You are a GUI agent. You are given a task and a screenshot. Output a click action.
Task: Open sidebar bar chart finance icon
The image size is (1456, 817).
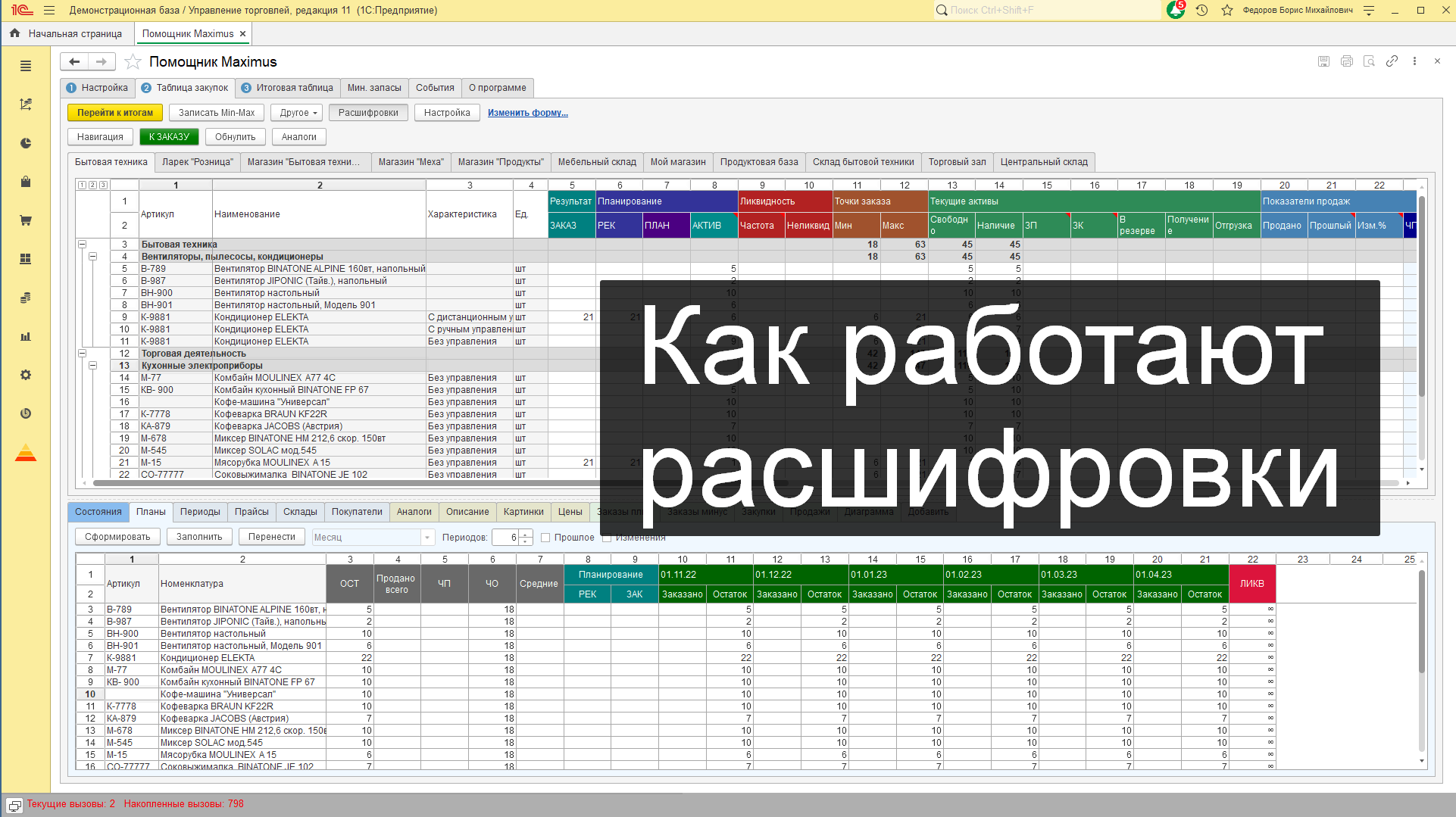point(26,336)
